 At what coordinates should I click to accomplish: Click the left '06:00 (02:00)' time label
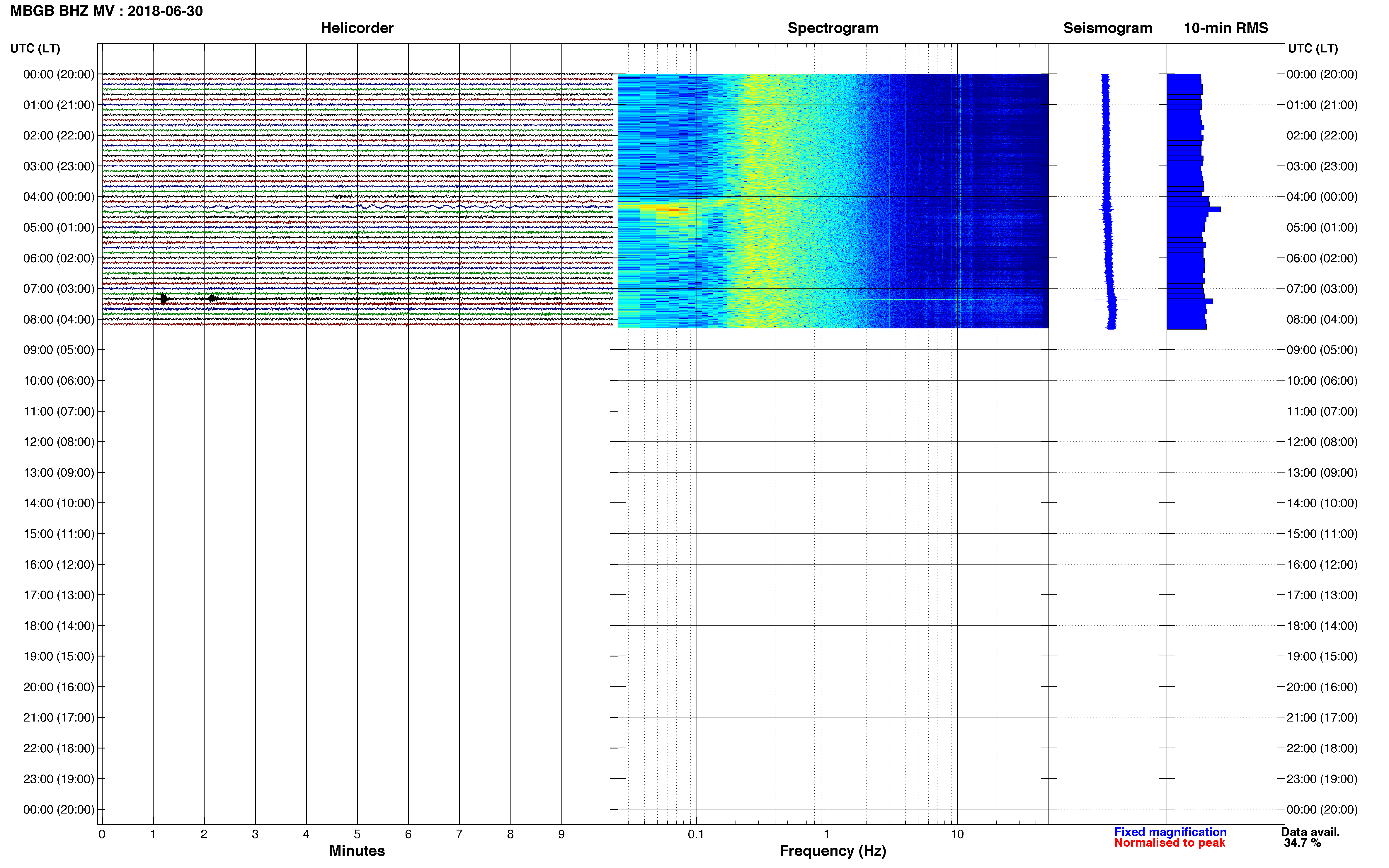59,258
